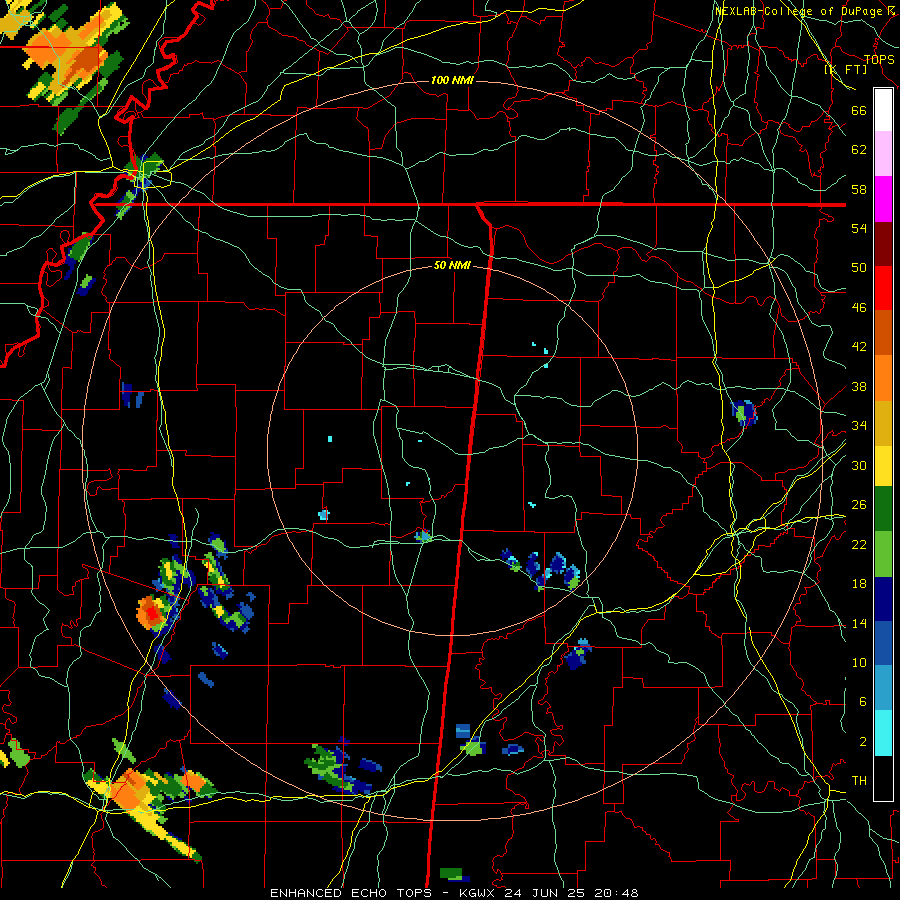Select the dark green legend swatch
Viewport: 900px width, 900px height.
[883, 509]
